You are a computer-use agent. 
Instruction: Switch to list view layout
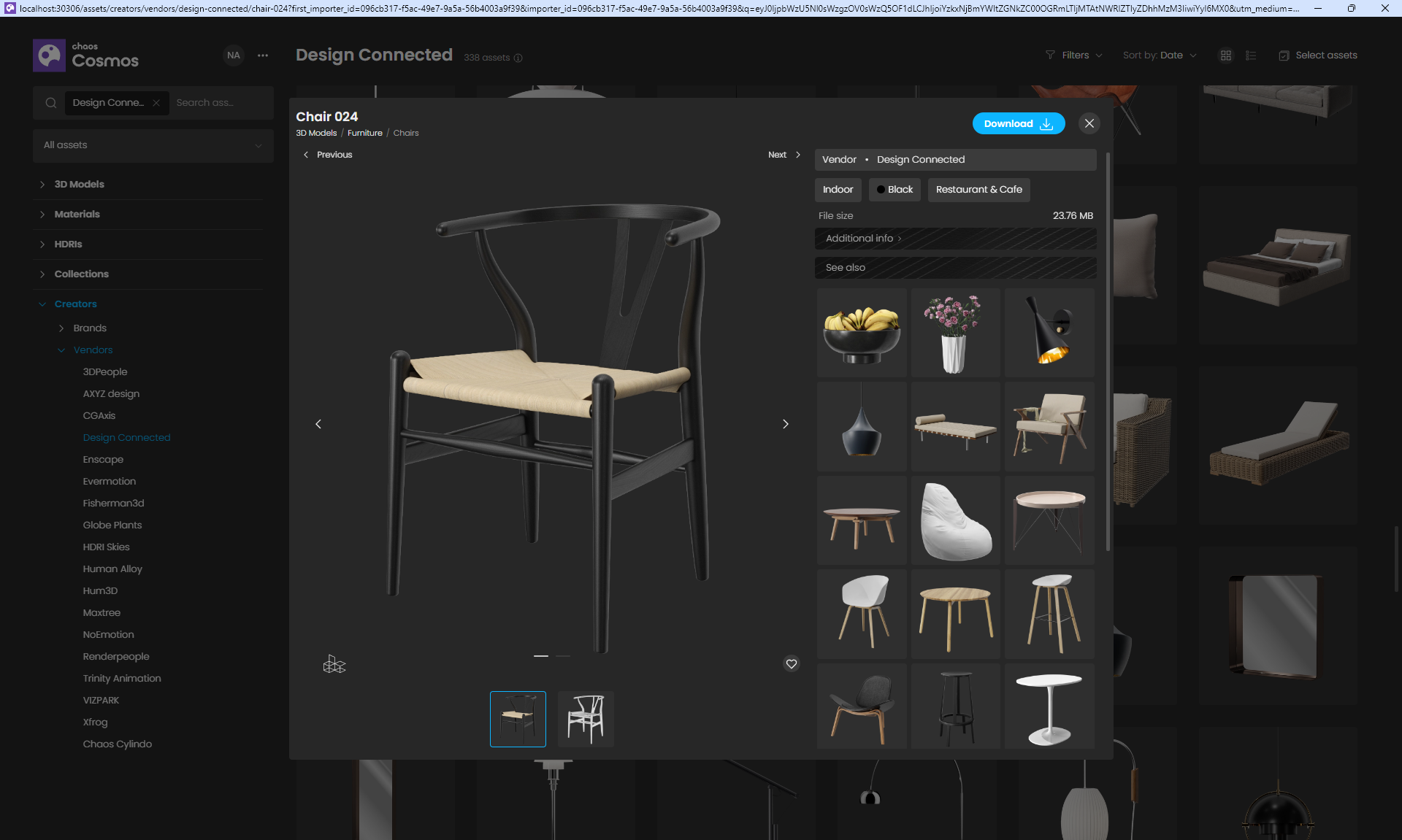click(1251, 55)
